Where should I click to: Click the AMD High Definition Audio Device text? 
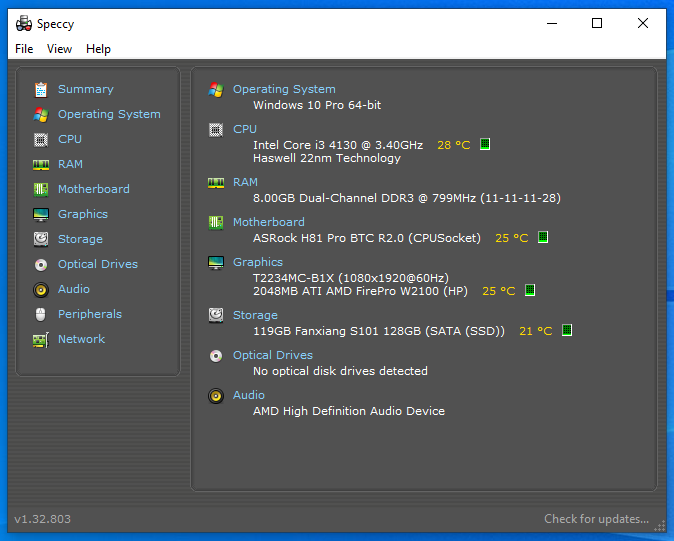(349, 411)
